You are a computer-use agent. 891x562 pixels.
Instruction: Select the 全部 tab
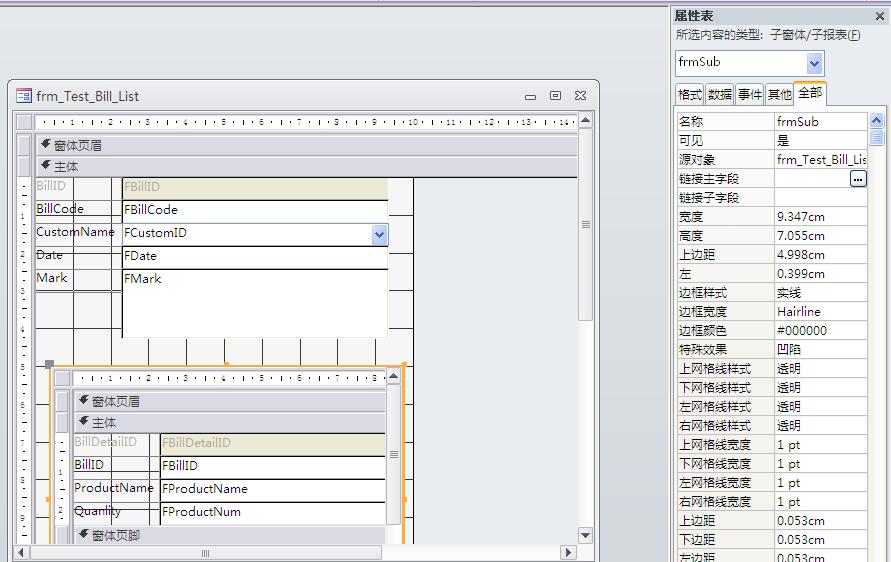pyautogui.click(x=810, y=93)
